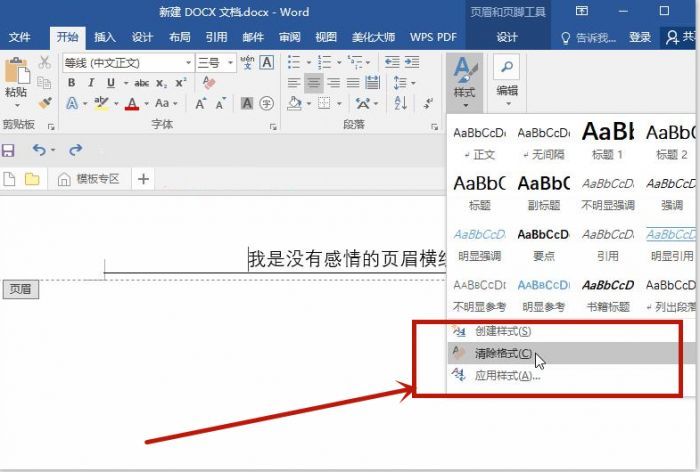Click the Cut scissors icon
700x472 pixels.
pos(45,62)
